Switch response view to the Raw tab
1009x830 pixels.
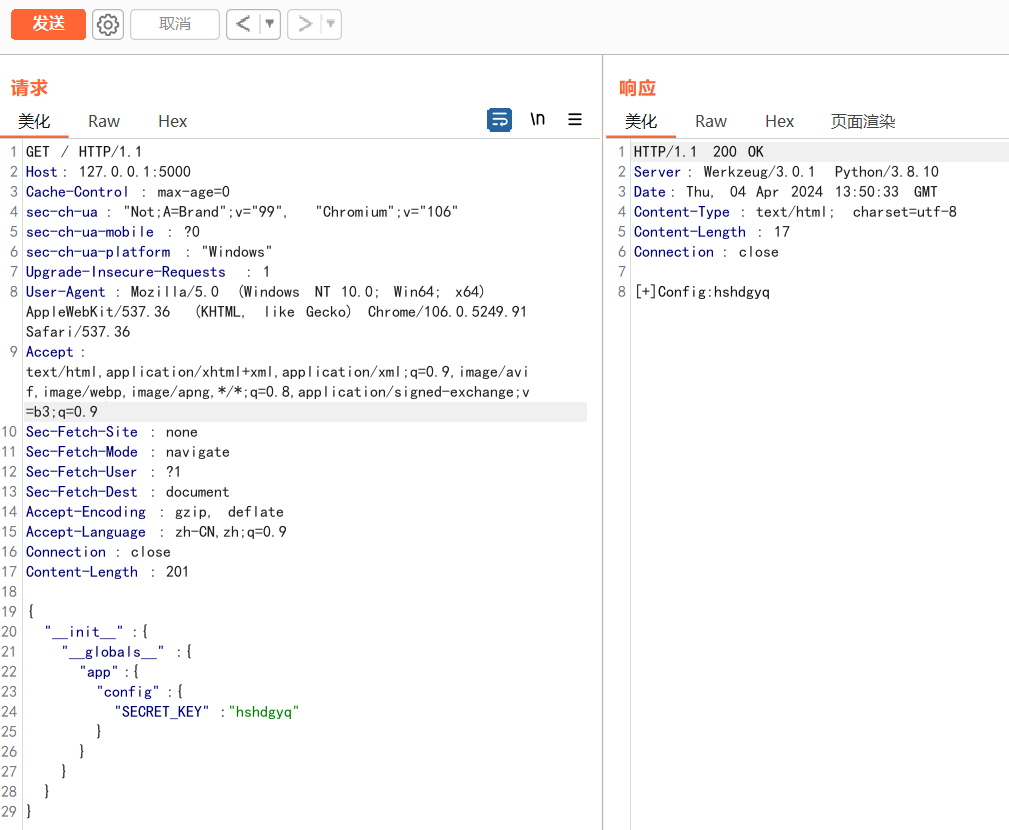click(x=710, y=122)
